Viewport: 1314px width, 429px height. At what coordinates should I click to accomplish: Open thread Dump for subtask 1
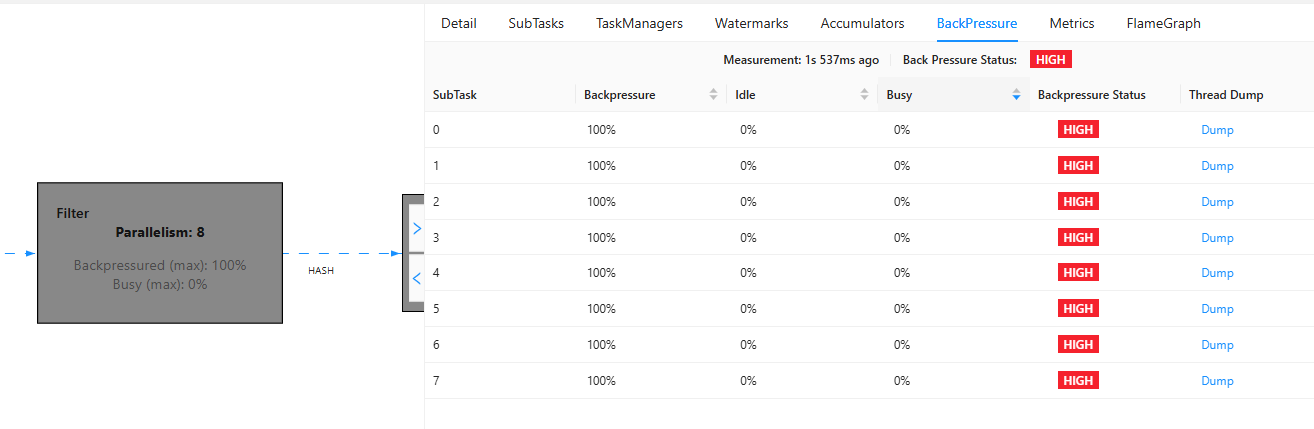[1217, 166]
